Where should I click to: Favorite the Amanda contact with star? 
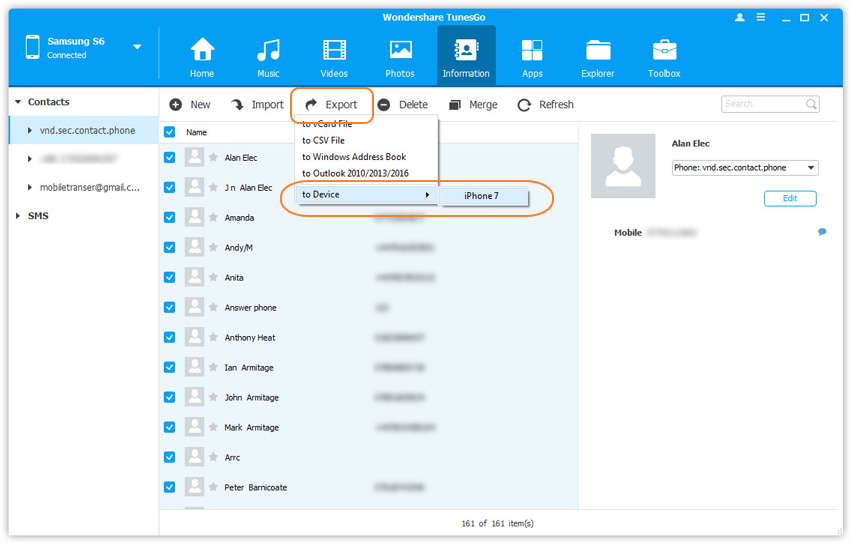point(213,218)
